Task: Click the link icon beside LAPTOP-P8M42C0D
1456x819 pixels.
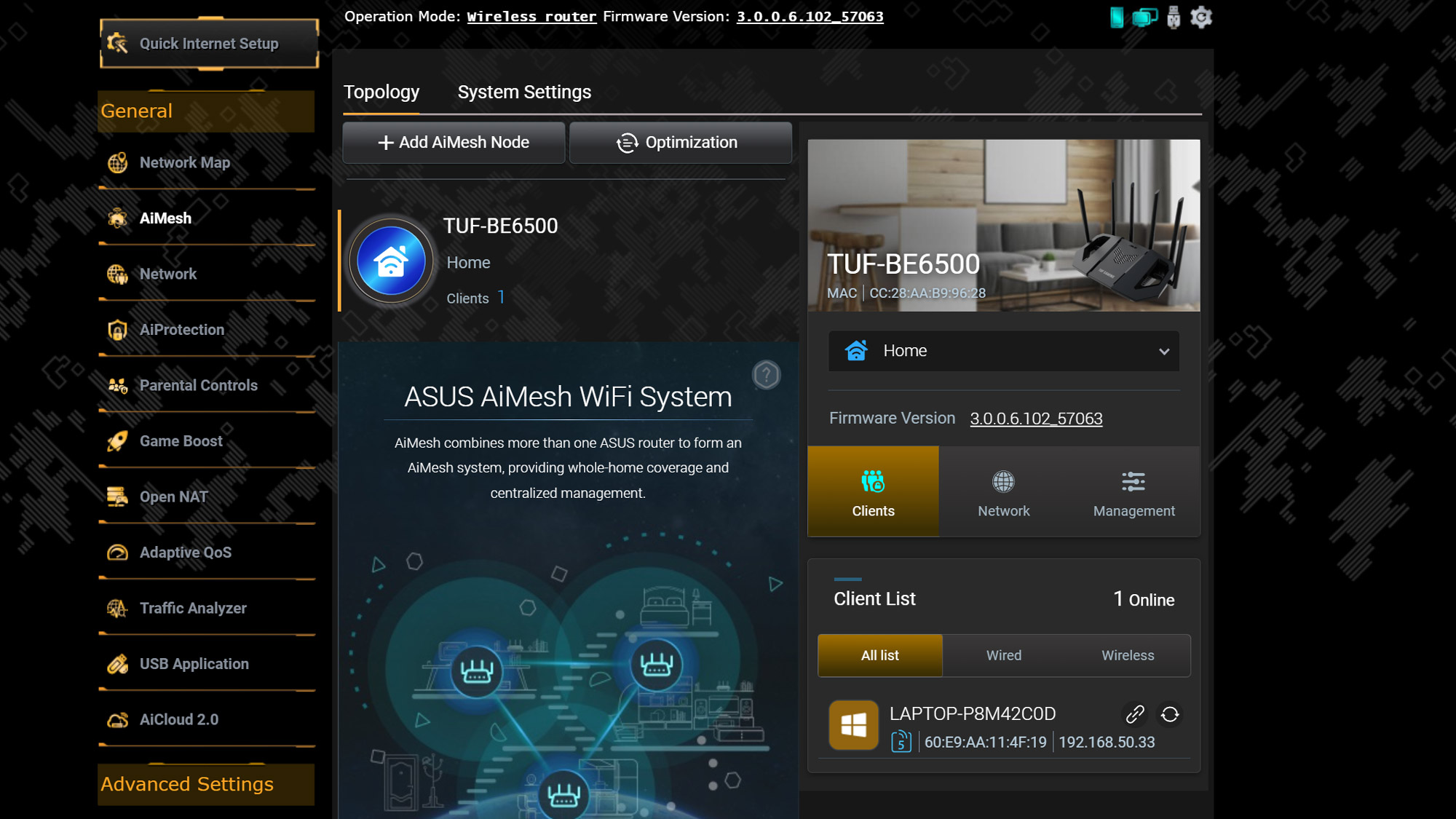Action: [1134, 714]
